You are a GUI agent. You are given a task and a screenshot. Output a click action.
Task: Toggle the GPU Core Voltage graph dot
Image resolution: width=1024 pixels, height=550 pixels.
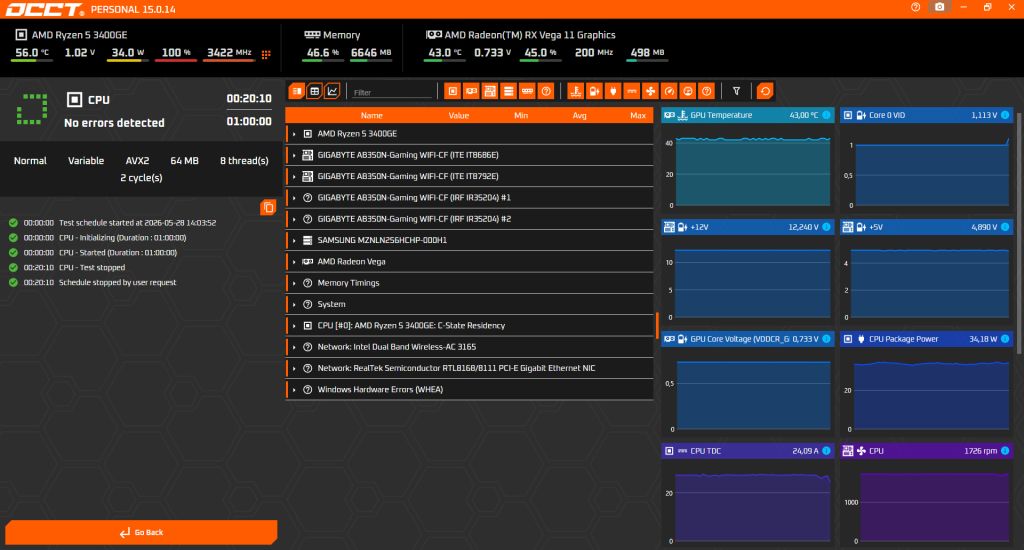[x=826, y=338]
